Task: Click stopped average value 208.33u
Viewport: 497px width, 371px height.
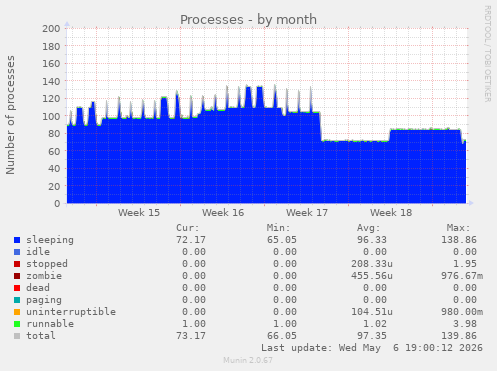Action: coord(372,264)
